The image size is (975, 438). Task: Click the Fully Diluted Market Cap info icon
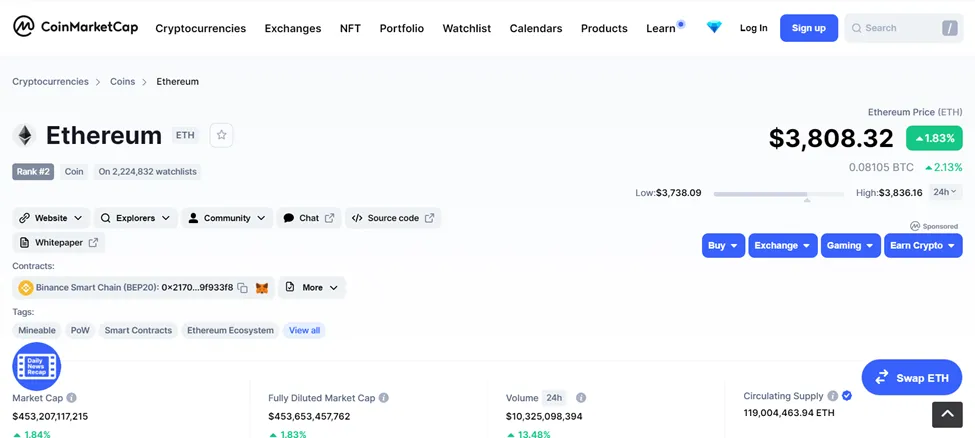point(384,398)
